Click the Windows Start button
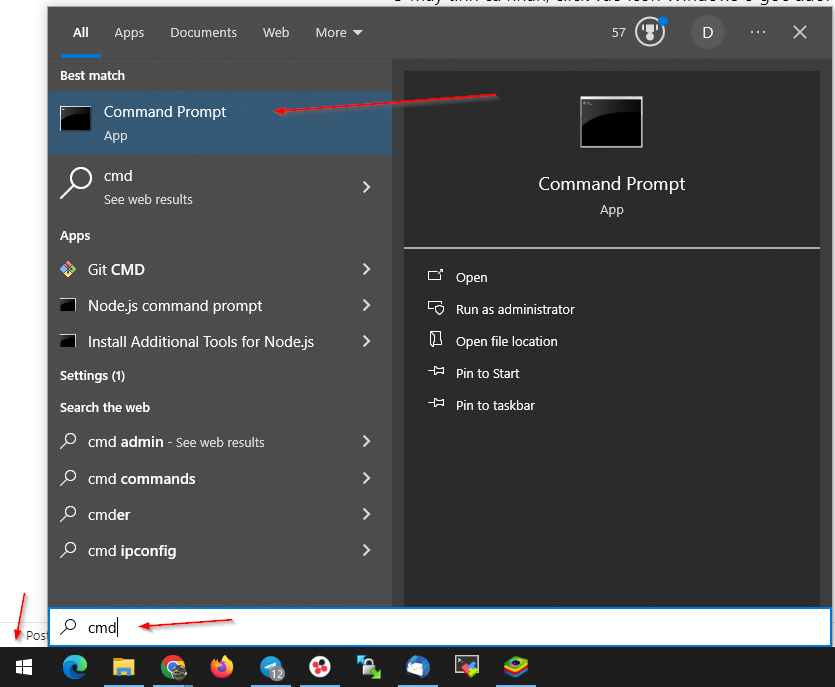This screenshot has width=835, height=687. 24,666
